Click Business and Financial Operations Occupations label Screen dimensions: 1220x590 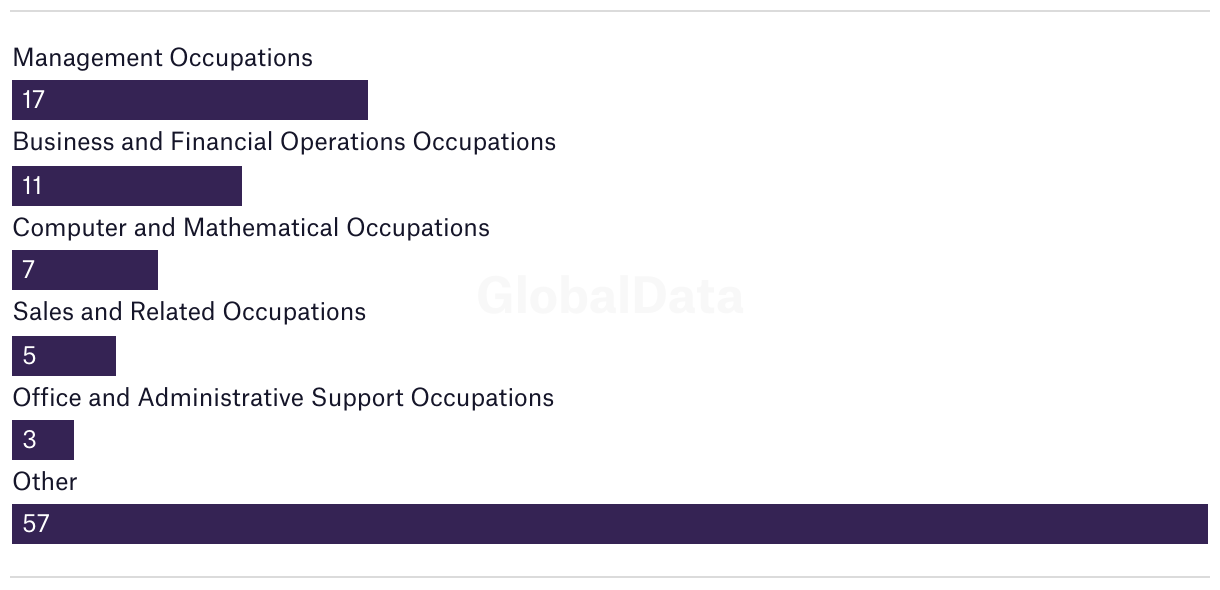pos(284,142)
